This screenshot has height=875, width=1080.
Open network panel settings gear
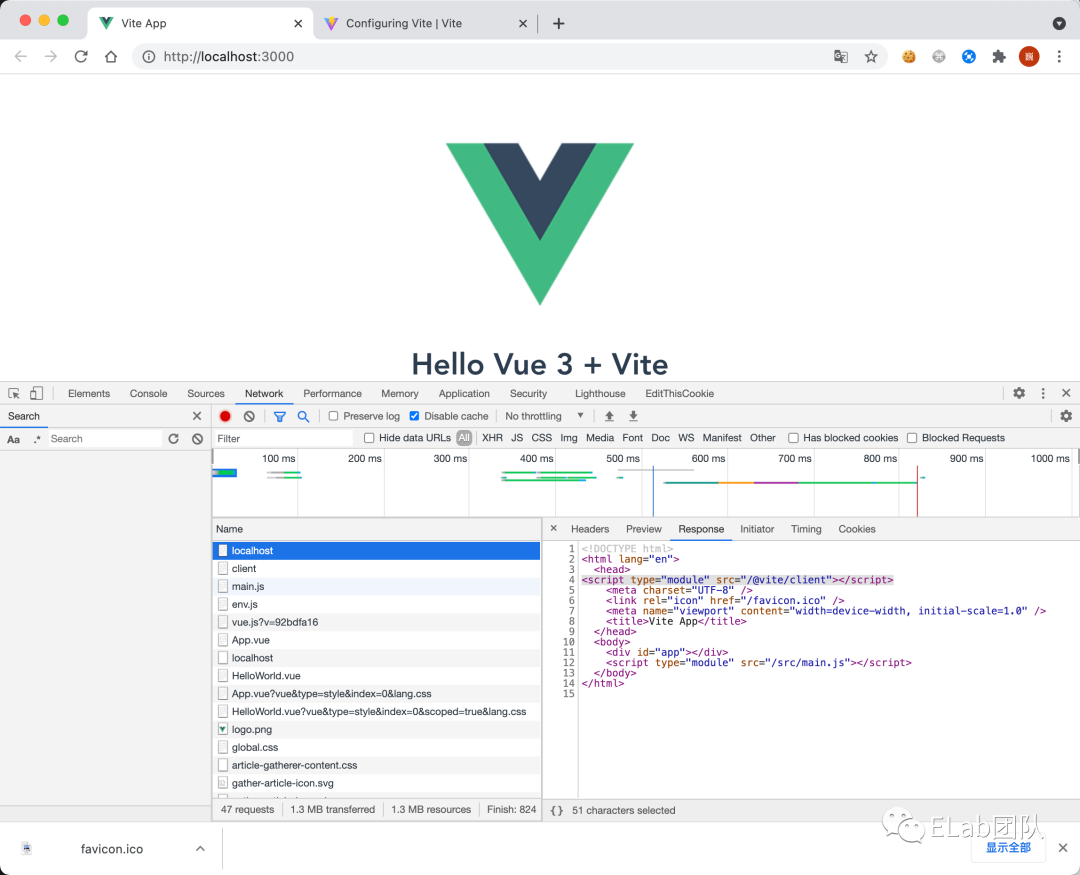coord(1066,416)
